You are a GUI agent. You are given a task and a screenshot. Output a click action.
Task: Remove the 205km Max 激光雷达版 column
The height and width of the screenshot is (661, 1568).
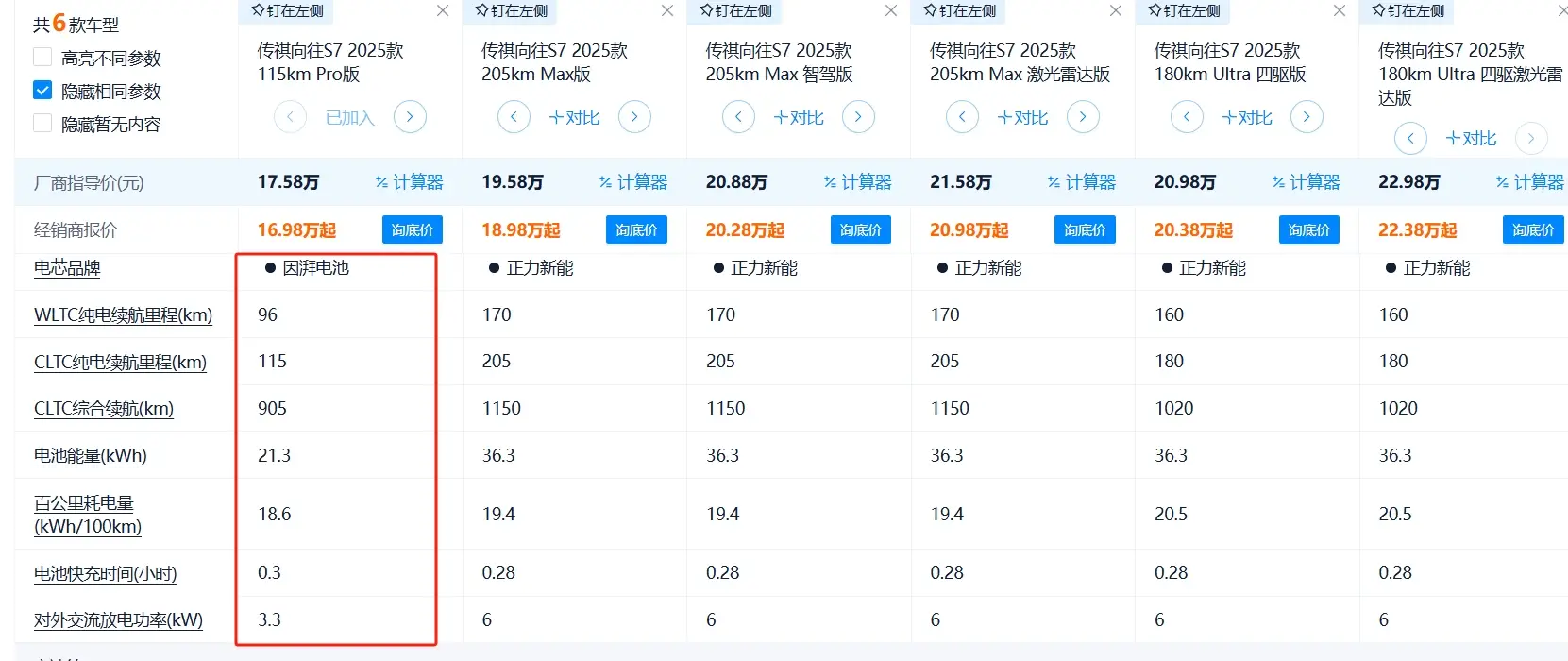coord(1116,10)
